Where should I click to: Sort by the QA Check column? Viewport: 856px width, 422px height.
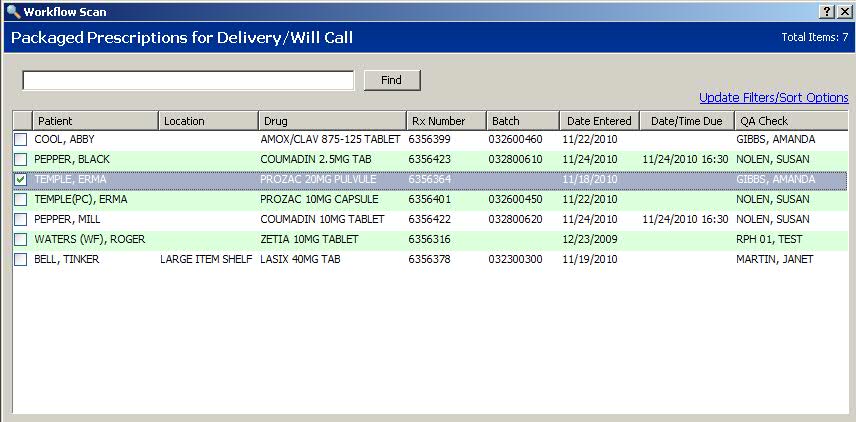pyautogui.click(x=790, y=121)
